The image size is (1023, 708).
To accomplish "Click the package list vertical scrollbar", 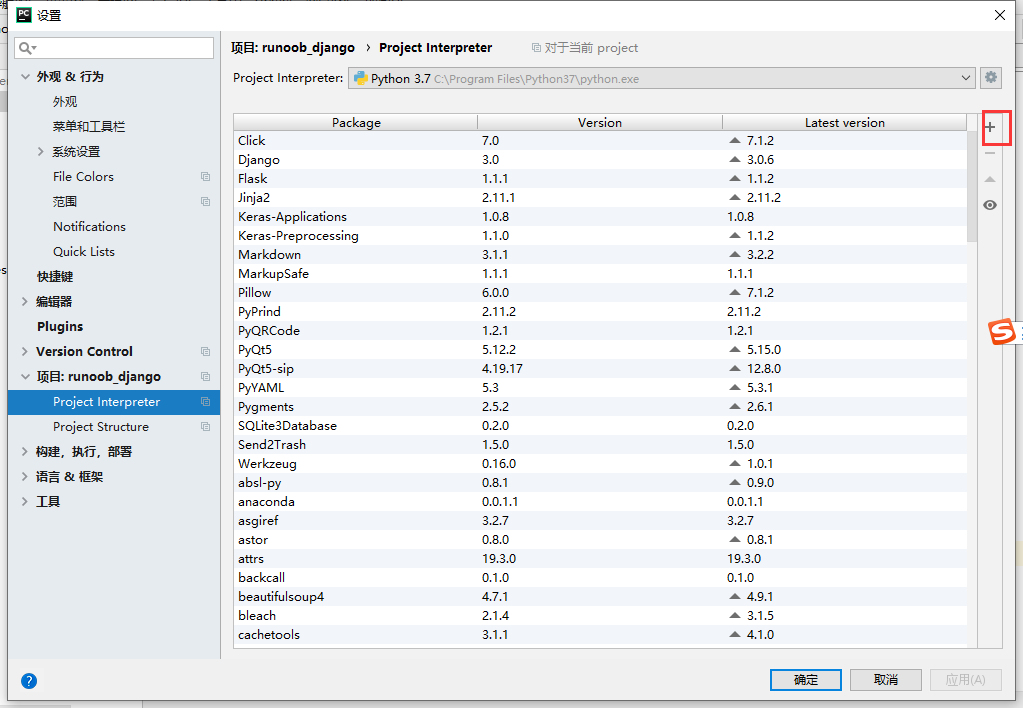I will [x=972, y=186].
